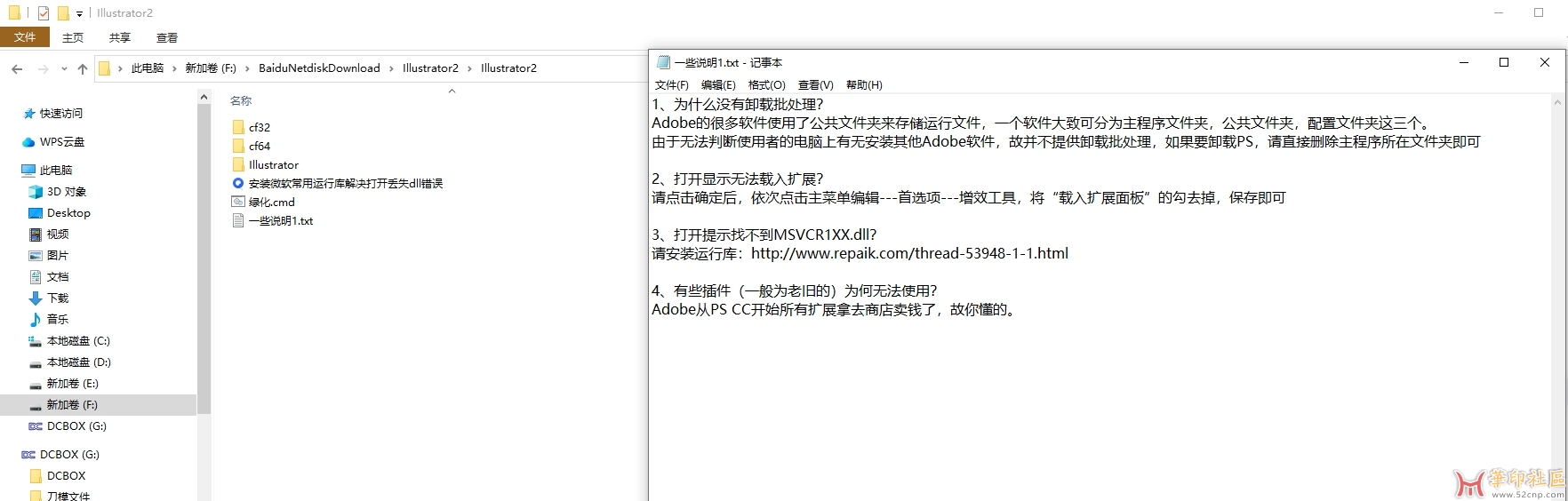Expand chevron after 此电脑 in address bar
1568x501 pixels.
[174, 68]
